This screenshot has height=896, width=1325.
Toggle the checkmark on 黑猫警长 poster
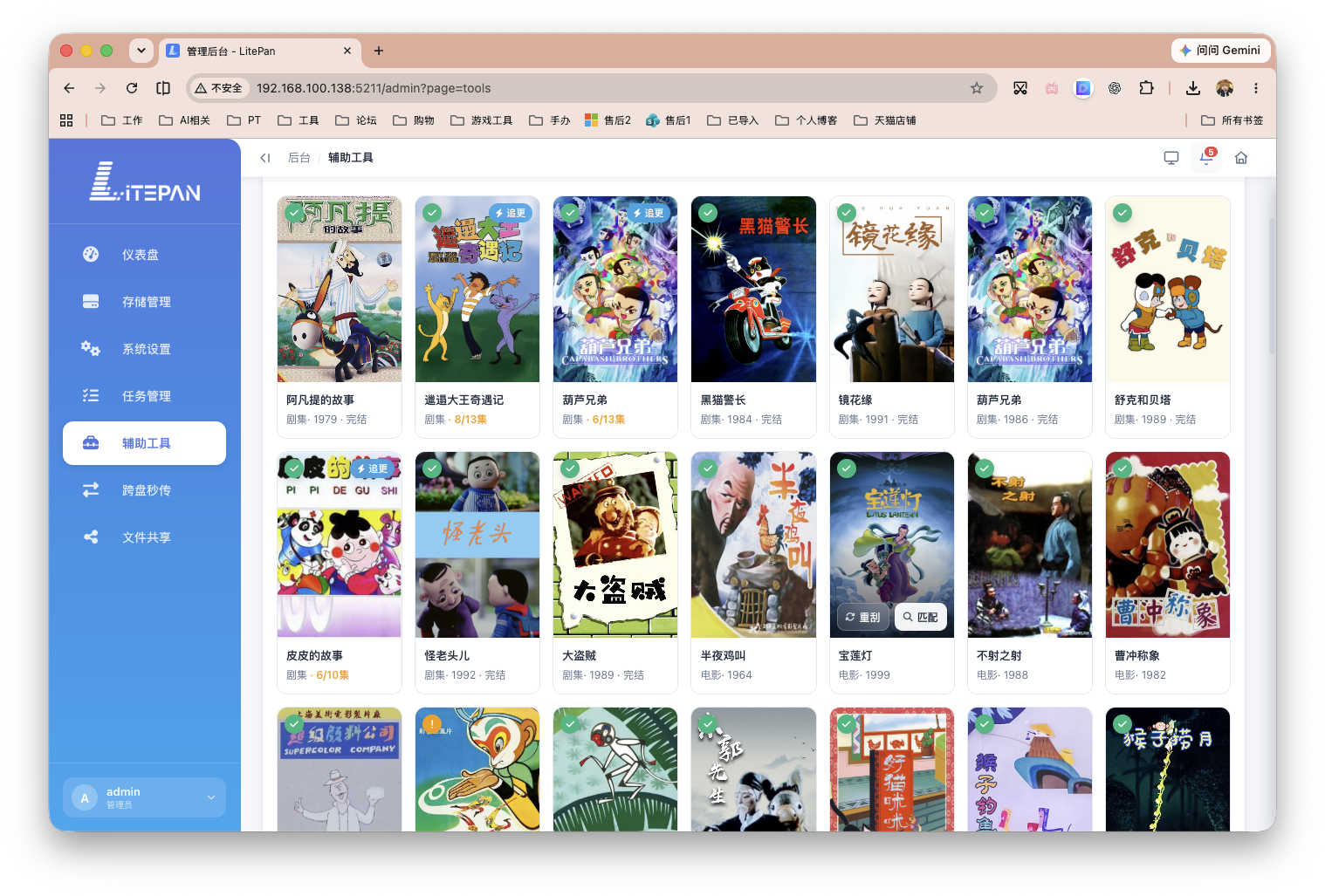click(x=708, y=212)
